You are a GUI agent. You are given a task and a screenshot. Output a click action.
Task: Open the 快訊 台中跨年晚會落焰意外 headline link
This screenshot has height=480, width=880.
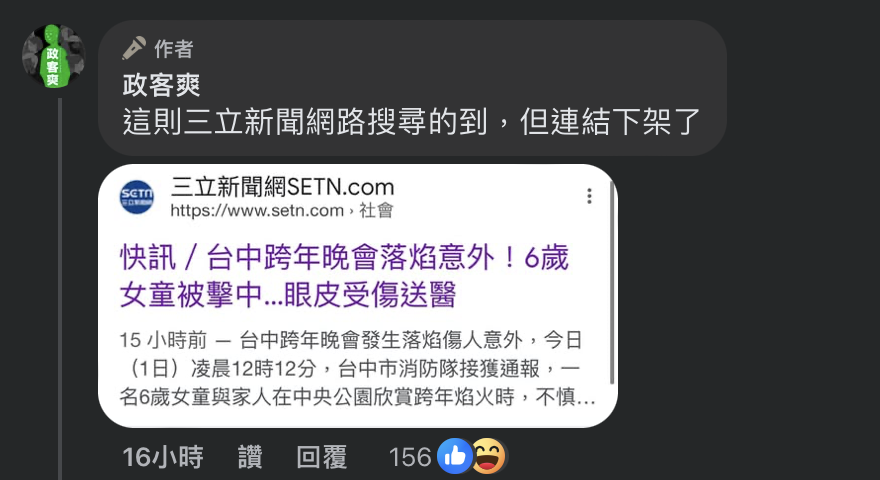[344, 276]
